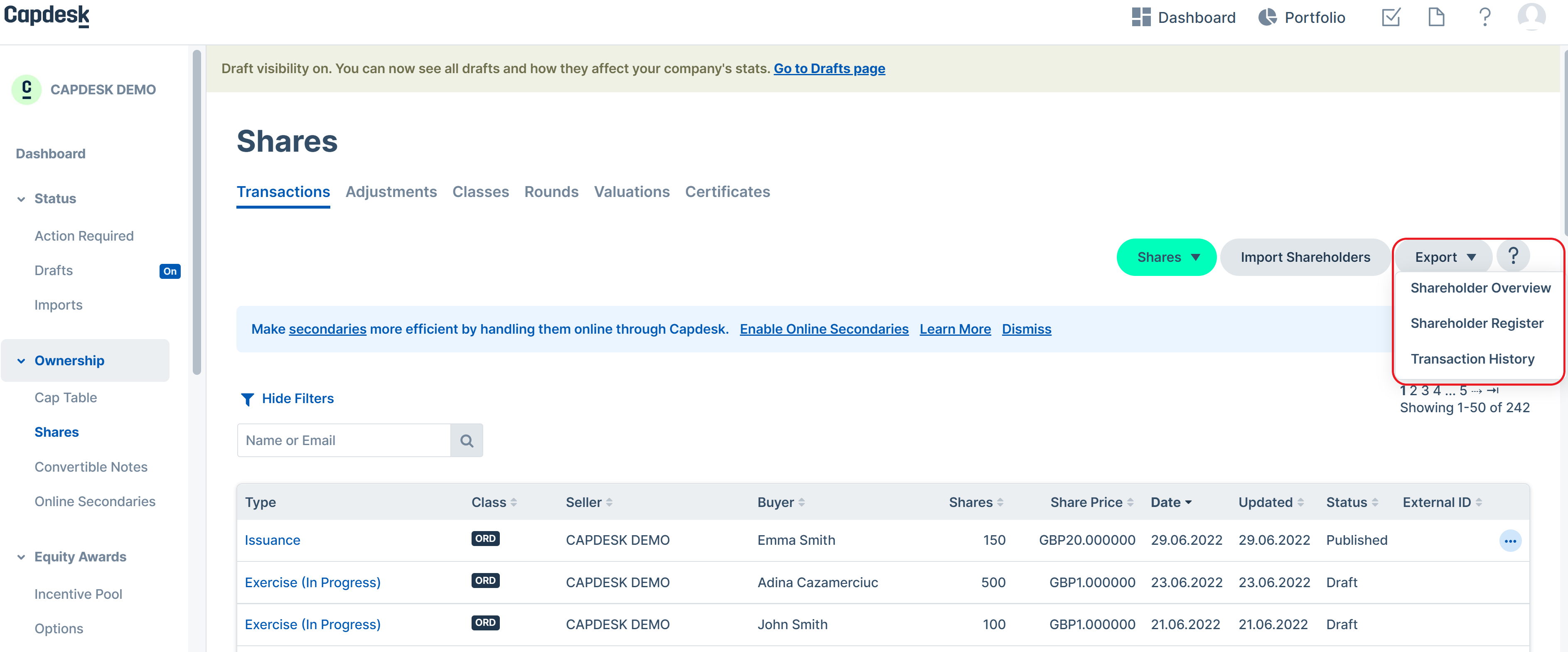Image resolution: width=1568 pixels, height=652 pixels.
Task: Select the Transactions tab
Action: coord(283,192)
